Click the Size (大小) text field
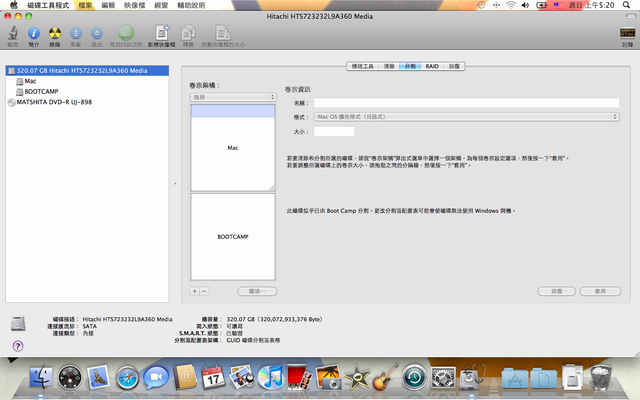The image size is (640, 400). point(334,131)
